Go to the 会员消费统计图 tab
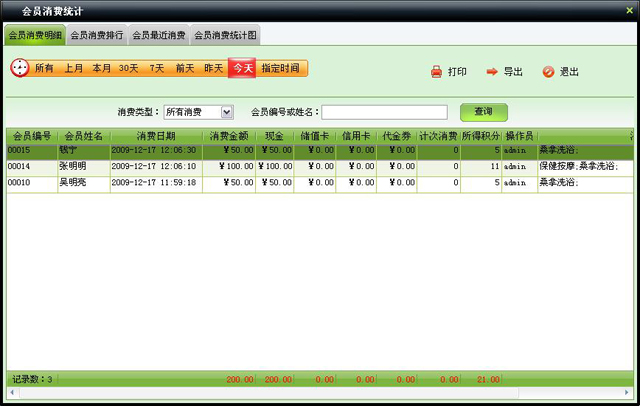The width and height of the screenshot is (640, 406). pyautogui.click(x=225, y=35)
